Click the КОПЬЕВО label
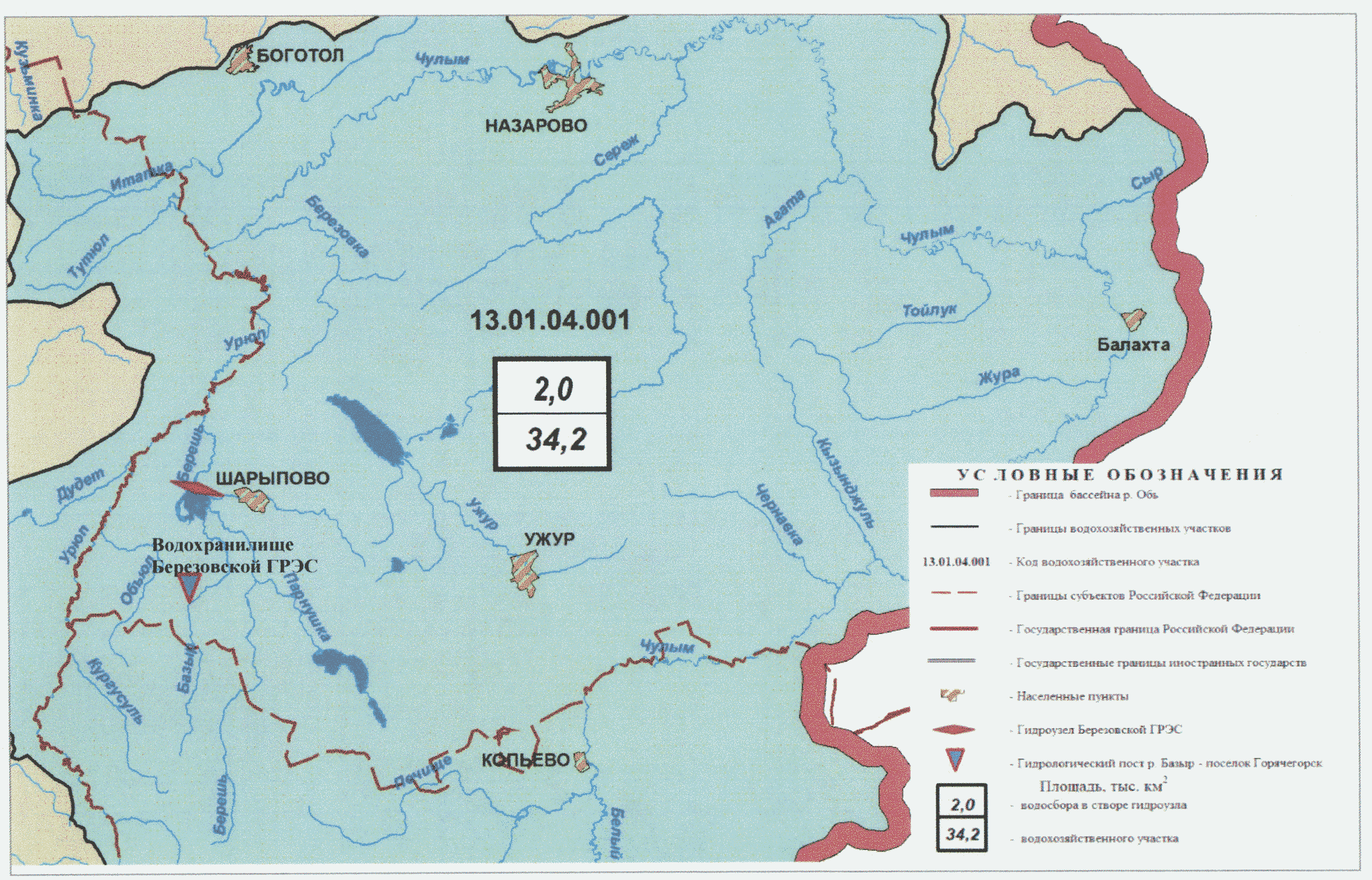 coord(526,760)
